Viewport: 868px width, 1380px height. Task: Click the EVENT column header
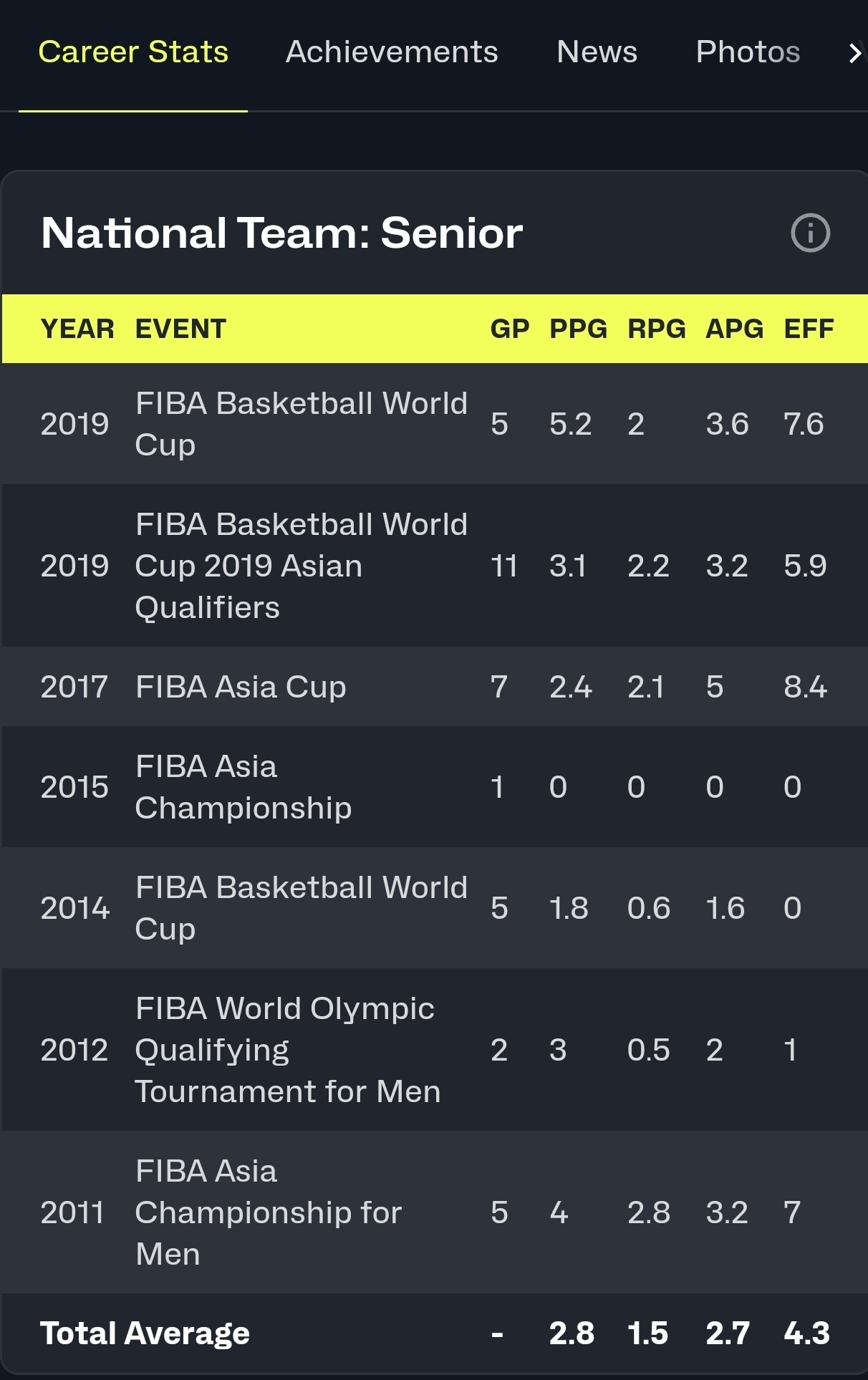click(x=180, y=329)
